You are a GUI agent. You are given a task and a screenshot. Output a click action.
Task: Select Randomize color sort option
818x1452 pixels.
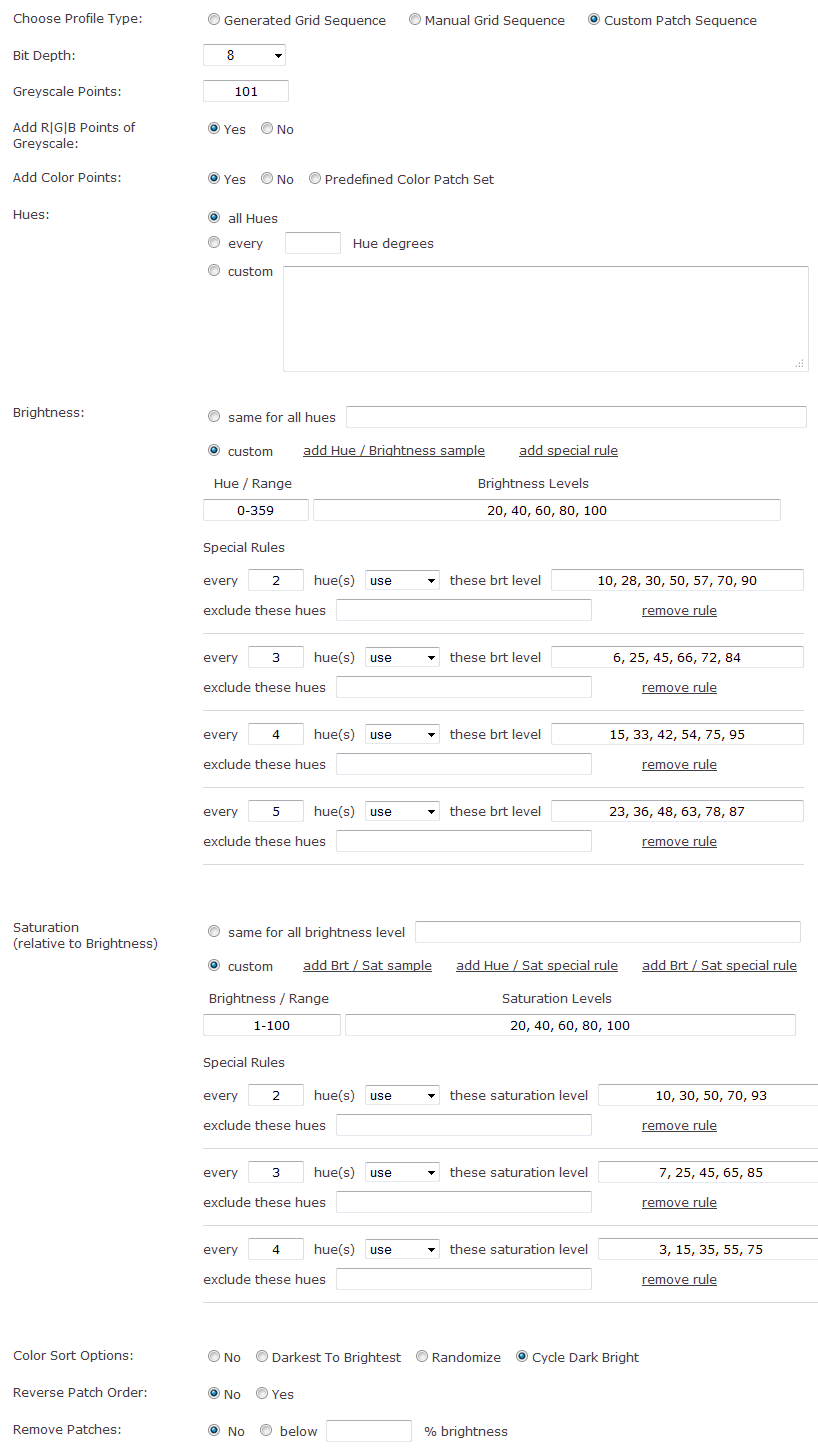tap(422, 1357)
